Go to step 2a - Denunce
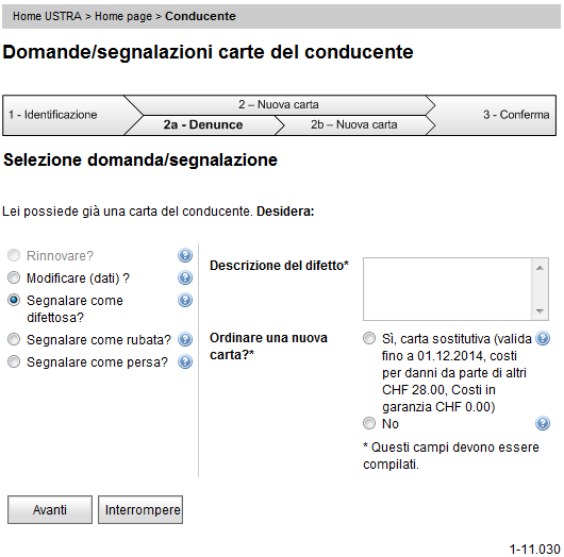The height and width of the screenshot is (557, 564). (x=203, y=125)
